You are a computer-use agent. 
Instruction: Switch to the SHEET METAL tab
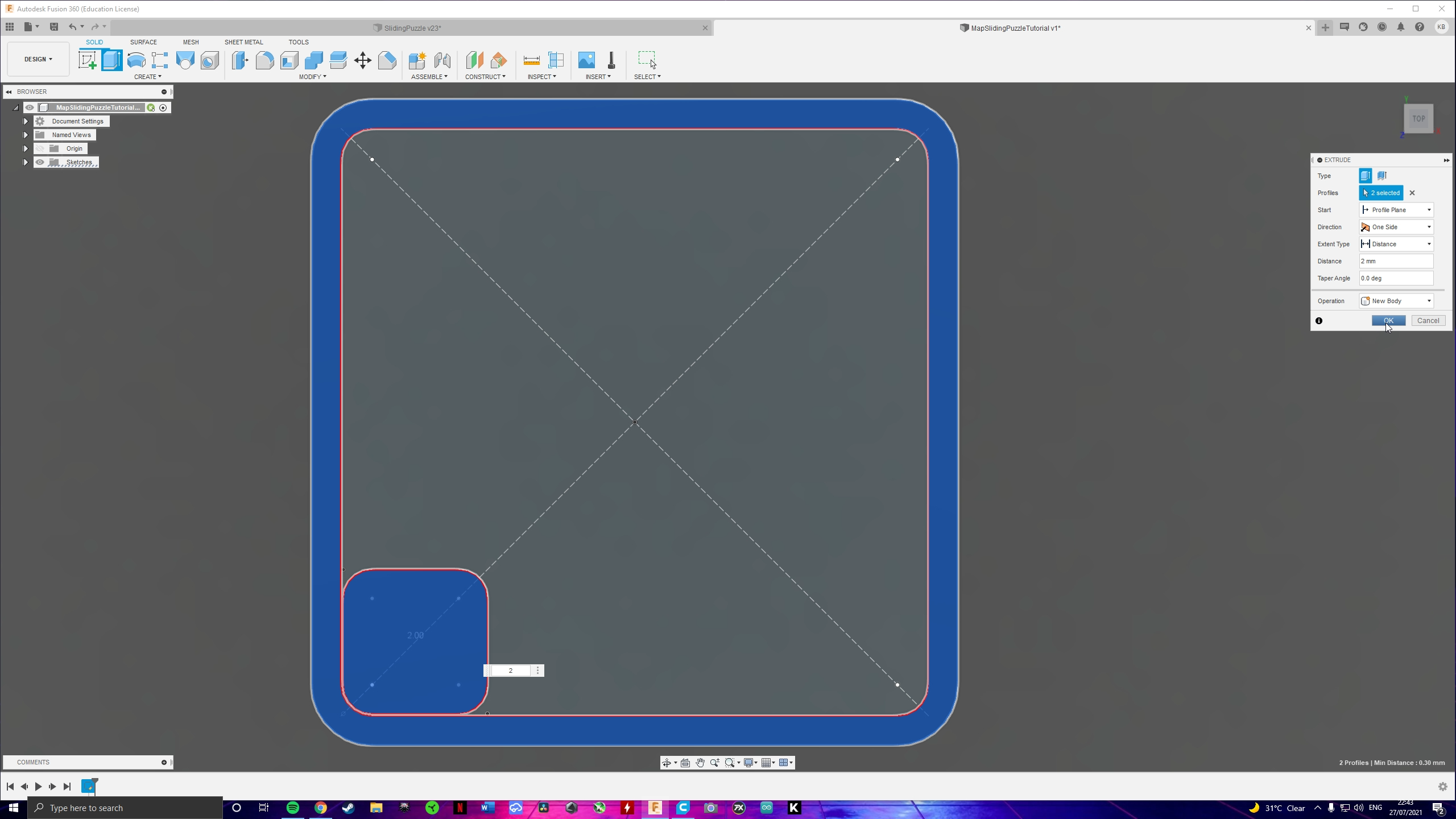click(x=243, y=42)
